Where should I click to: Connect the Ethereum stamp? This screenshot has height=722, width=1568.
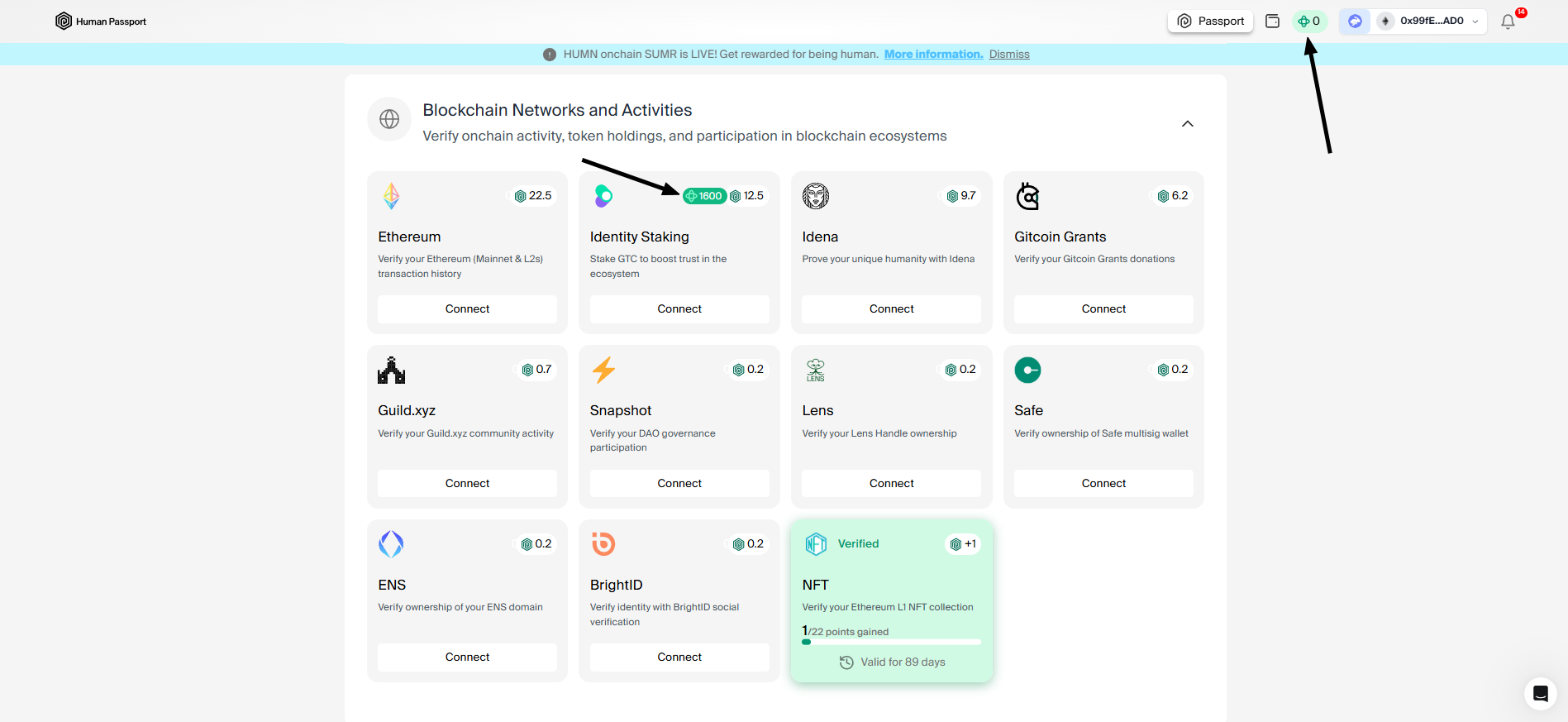(x=467, y=308)
